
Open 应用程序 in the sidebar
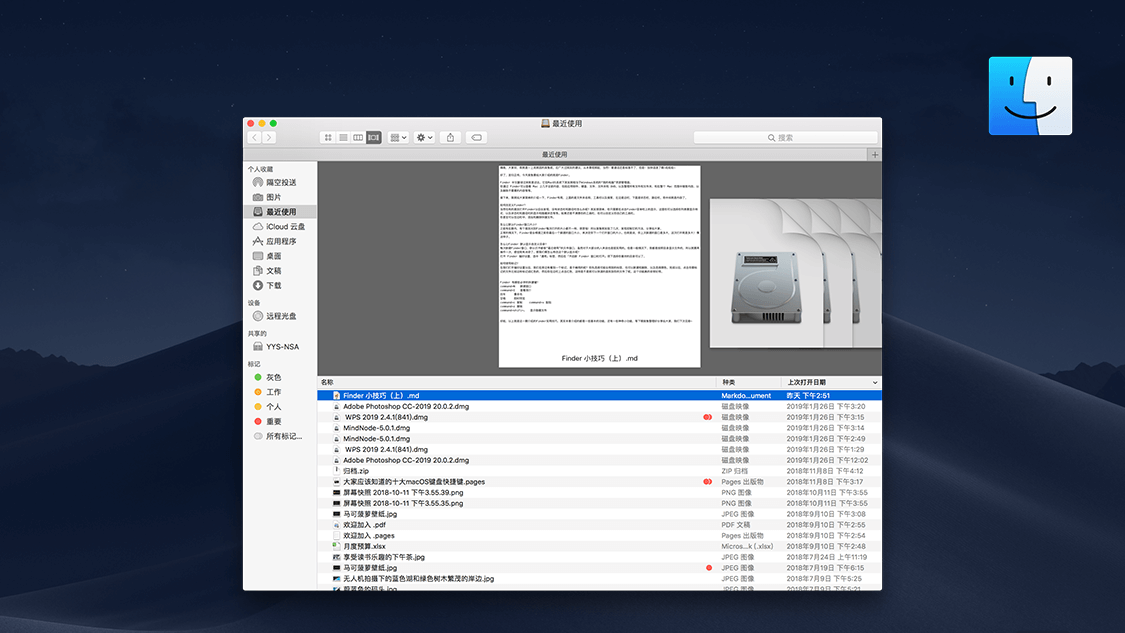click(x=280, y=241)
